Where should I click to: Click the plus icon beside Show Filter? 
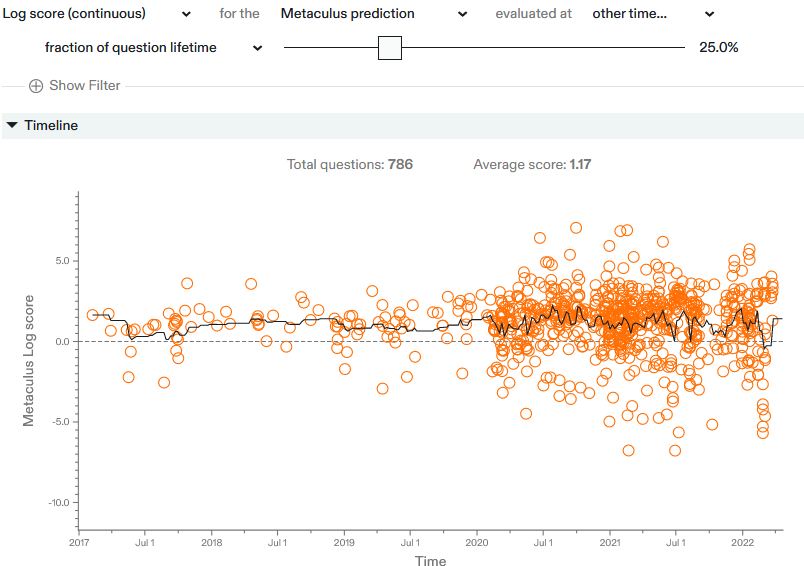pyautogui.click(x=36, y=86)
